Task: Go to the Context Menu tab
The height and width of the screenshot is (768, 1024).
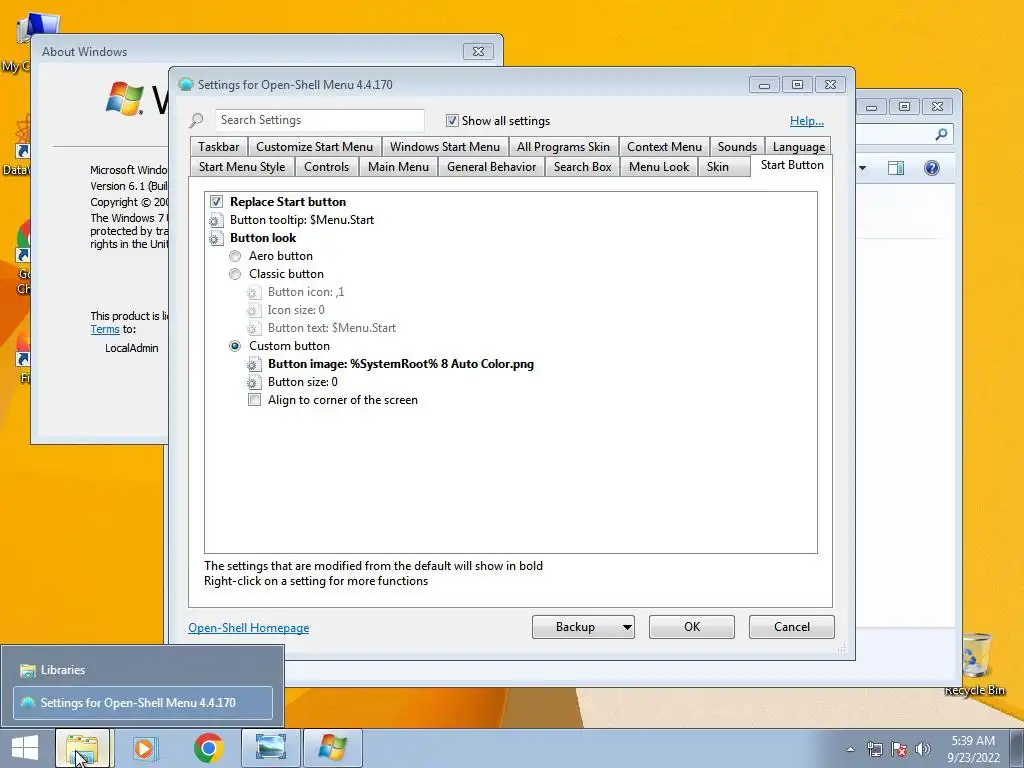Action: [664, 147]
